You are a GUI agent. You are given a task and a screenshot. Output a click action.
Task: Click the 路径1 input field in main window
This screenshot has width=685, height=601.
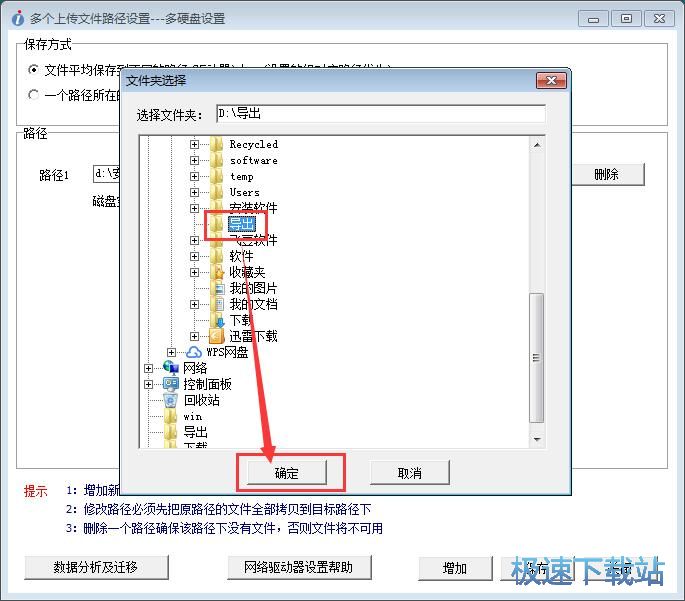tap(107, 174)
